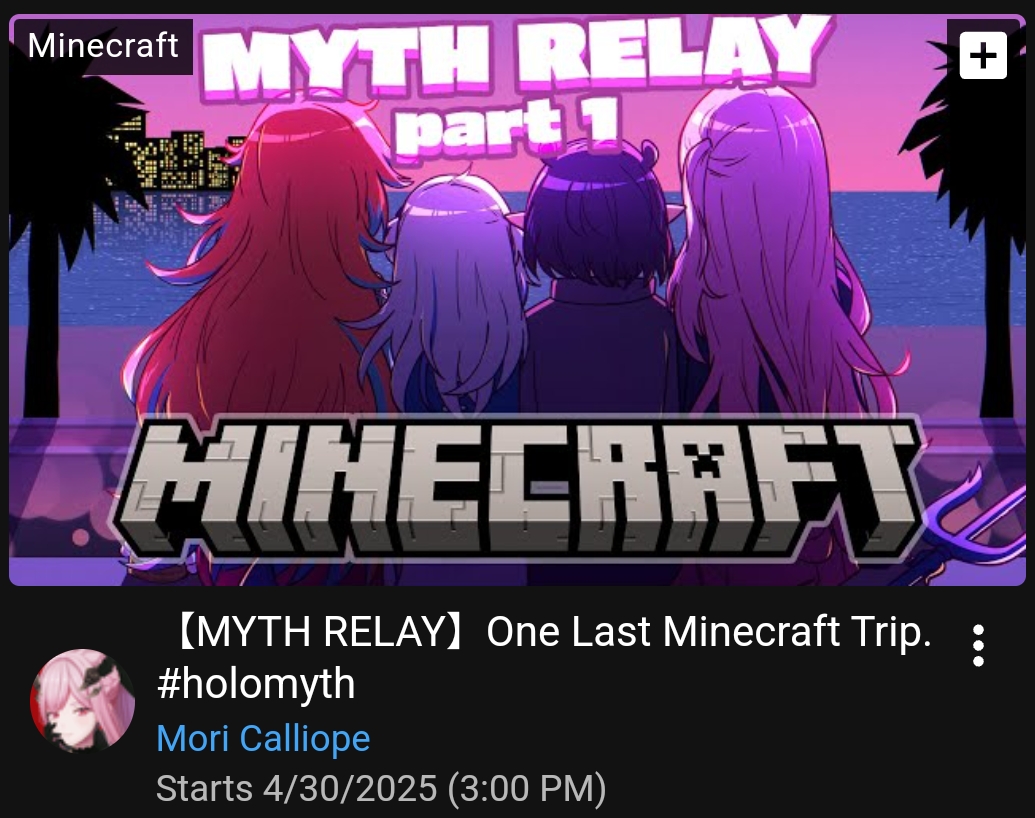The width and height of the screenshot is (1035, 818).
Task: Open the three-dot video options menu
Action: point(978,645)
